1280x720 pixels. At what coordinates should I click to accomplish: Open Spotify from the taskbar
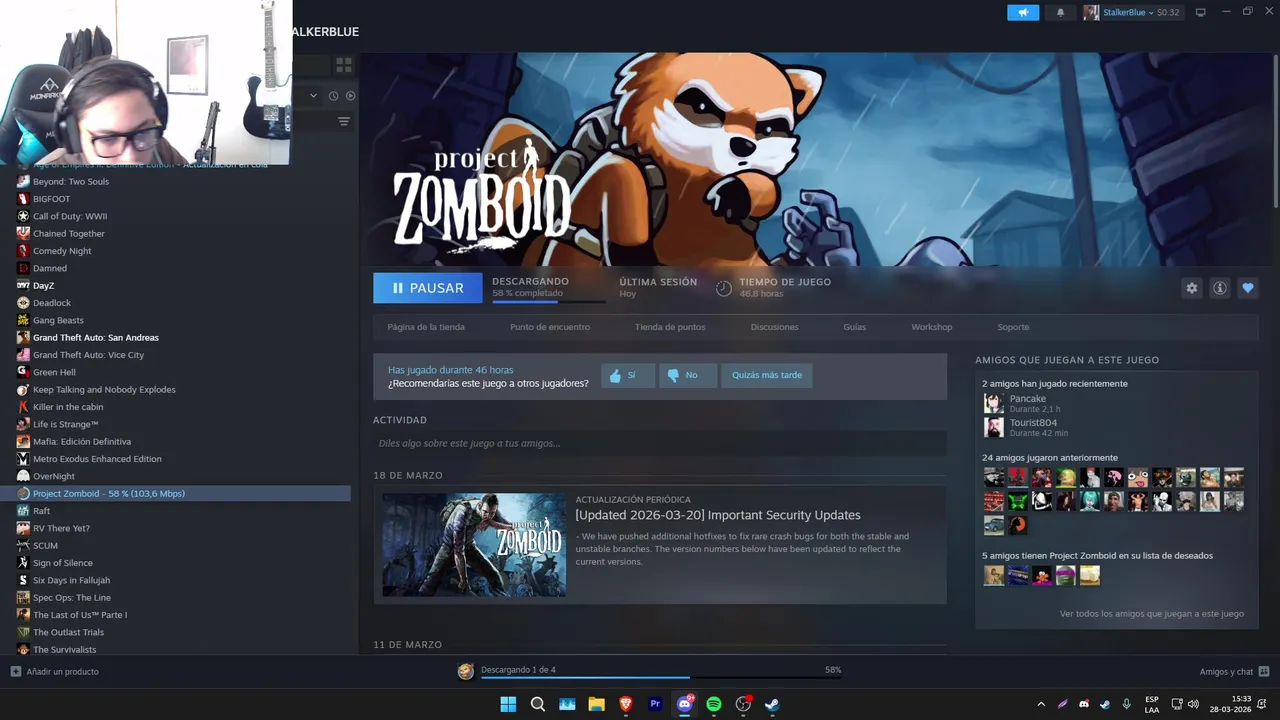tap(714, 704)
